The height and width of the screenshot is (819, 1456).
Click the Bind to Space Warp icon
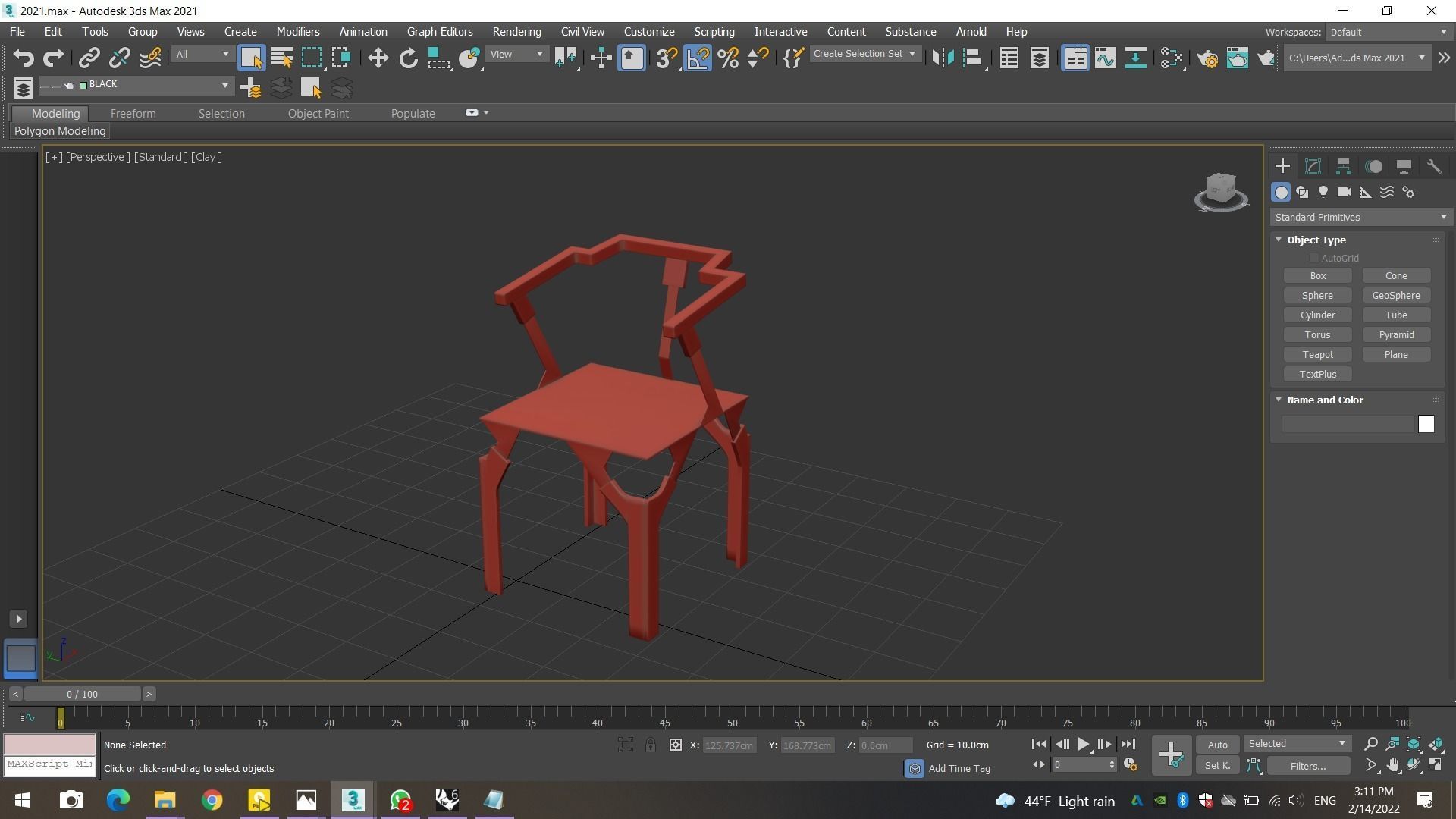(x=150, y=58)
